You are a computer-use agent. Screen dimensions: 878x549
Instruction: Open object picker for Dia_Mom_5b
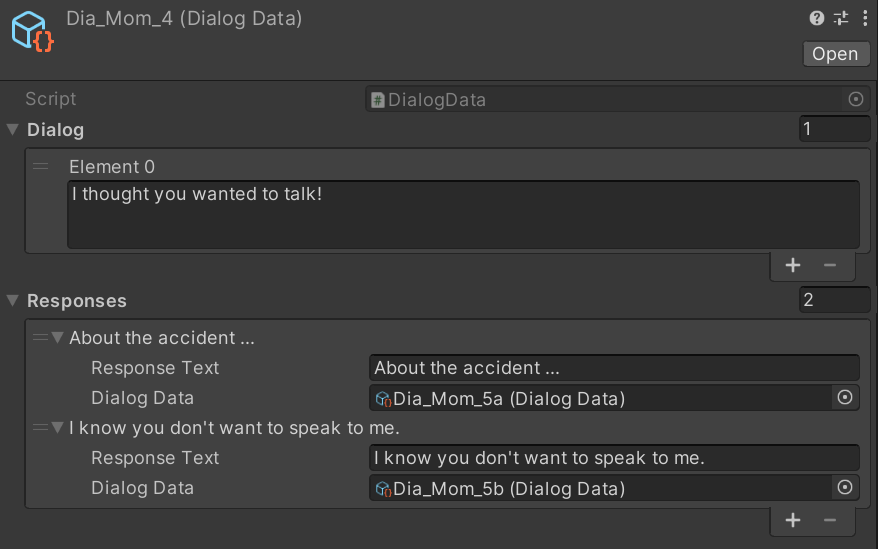[x=845, y=487]
